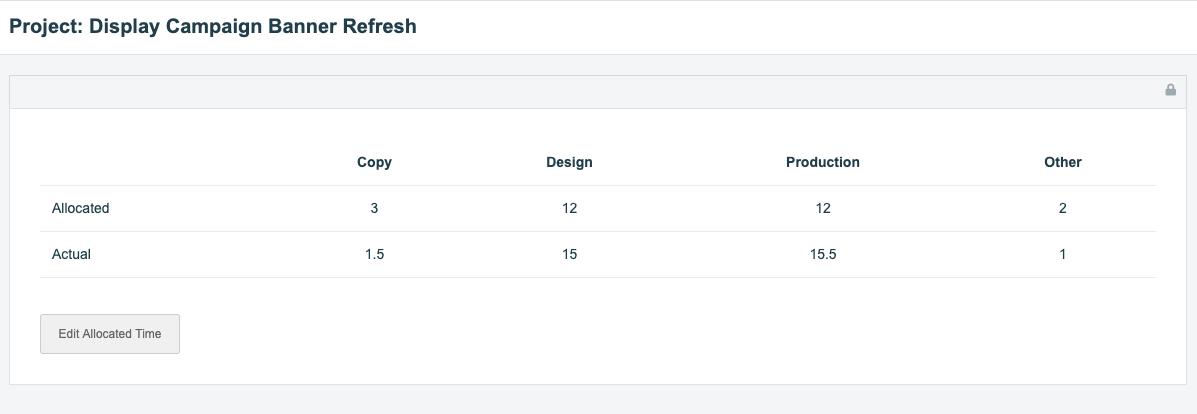Viewport: 1197px width, 414px height.
Task: Select the Actual row label
Action: [x=72, y=255]
